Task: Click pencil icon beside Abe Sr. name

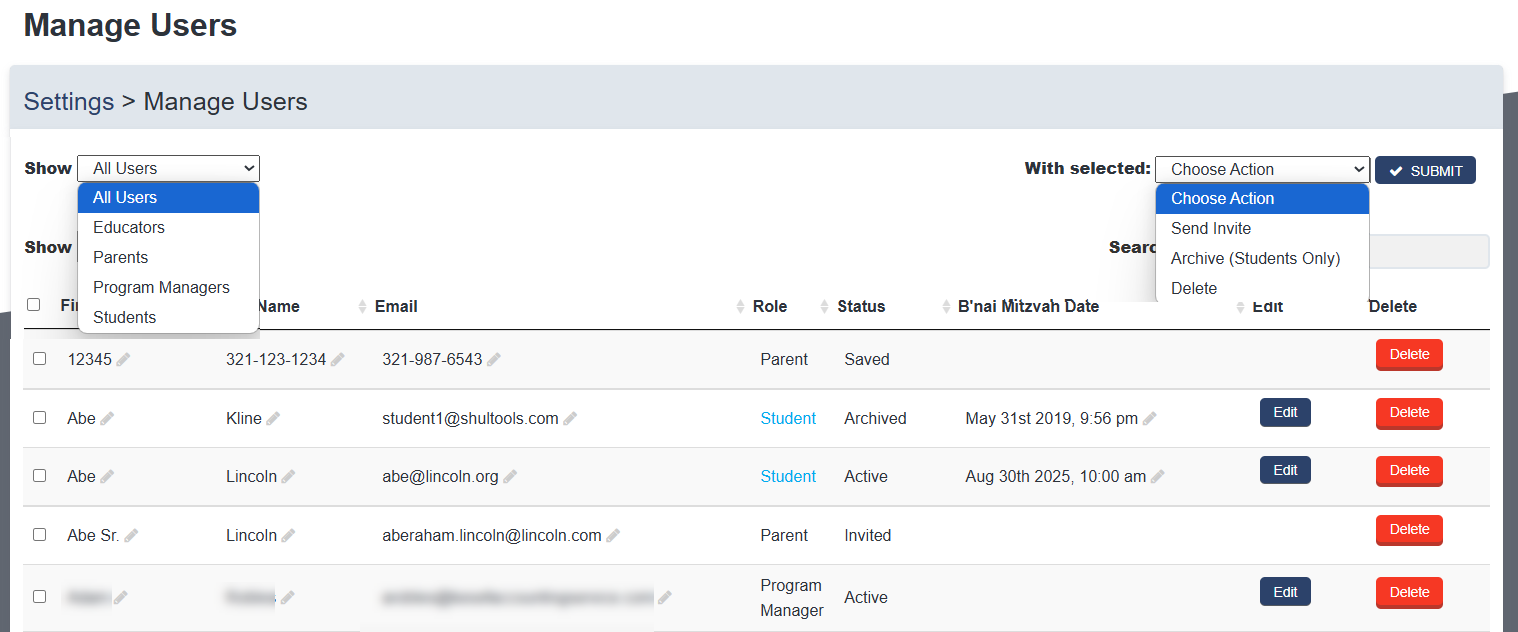Action: tap(131, 536)
